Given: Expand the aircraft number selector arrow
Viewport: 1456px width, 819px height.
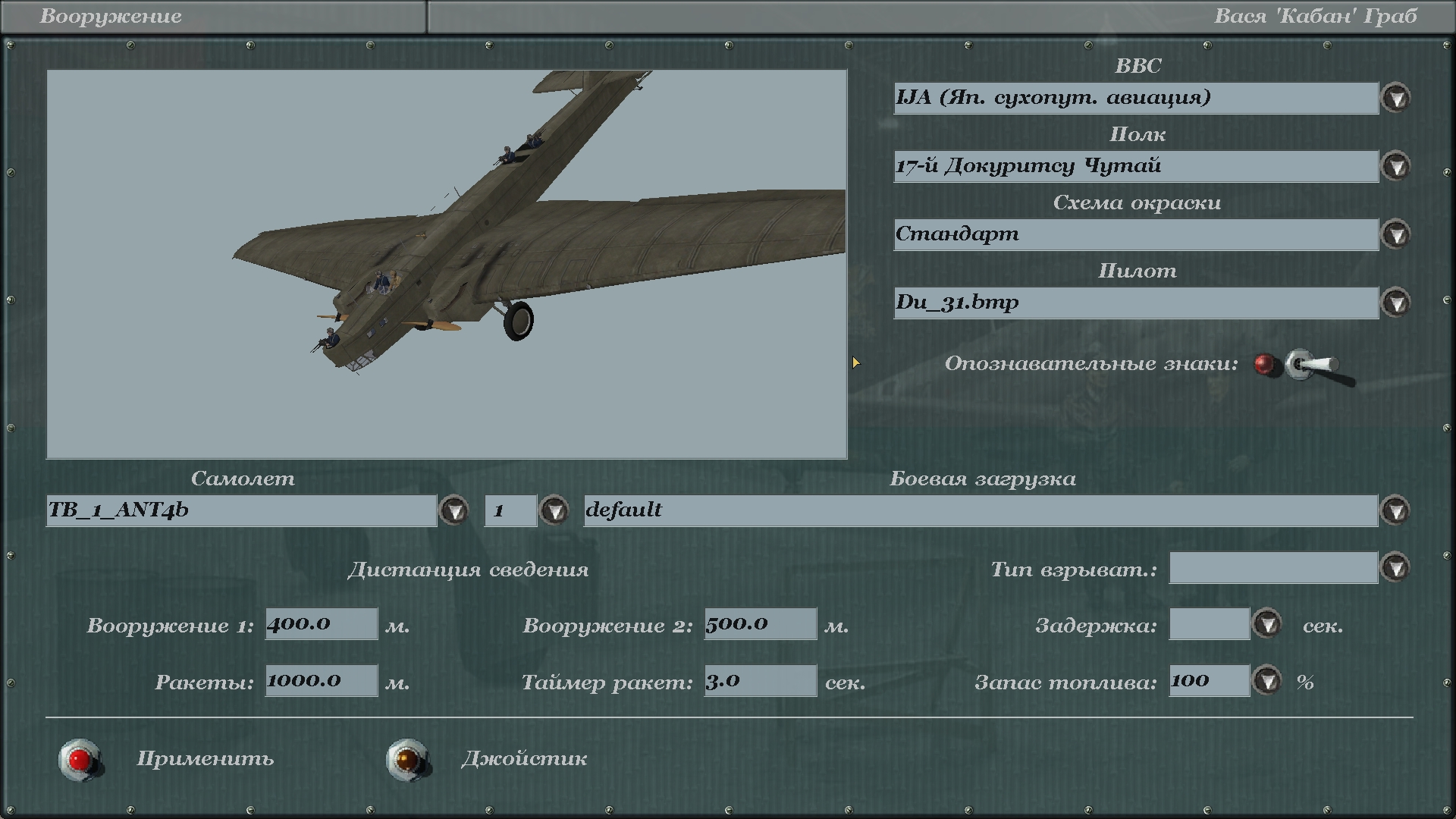Looking at the screenshot, I should point(554,511).
